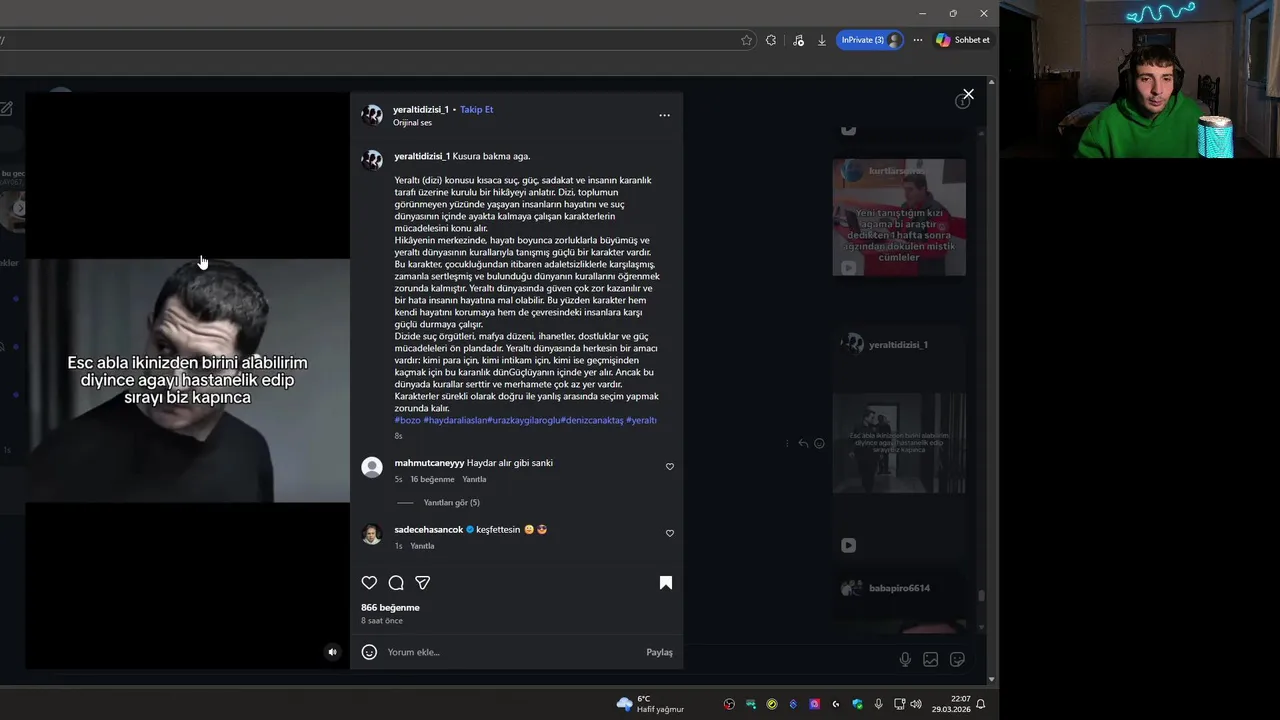Reply to mahmutcaneyyy's comment
Image resolution: width=1280 pixels, height=720 pixels.
coord(474,479)
